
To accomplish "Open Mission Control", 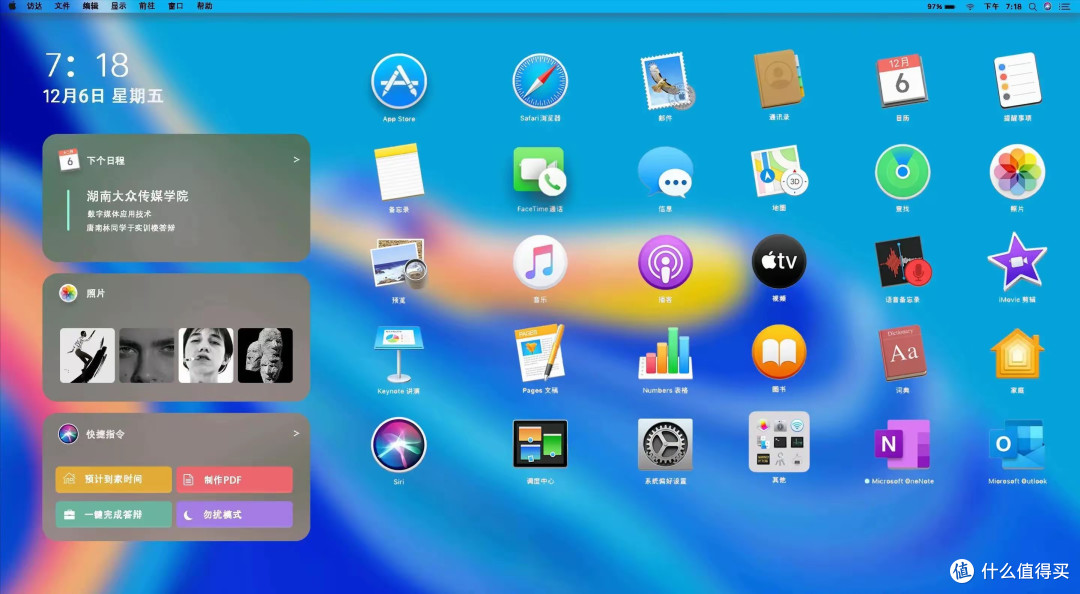I will click(540, 444).
